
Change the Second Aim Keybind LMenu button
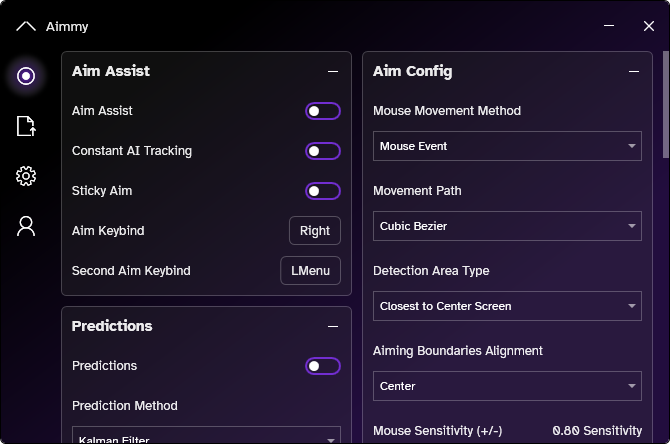click(311, 271)
